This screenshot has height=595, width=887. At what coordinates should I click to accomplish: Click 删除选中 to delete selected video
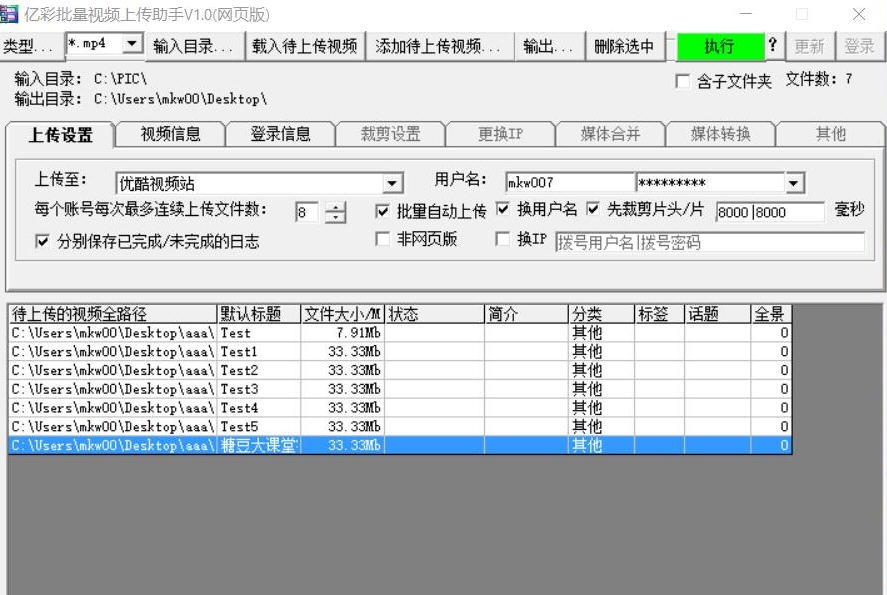coord(622,45)
